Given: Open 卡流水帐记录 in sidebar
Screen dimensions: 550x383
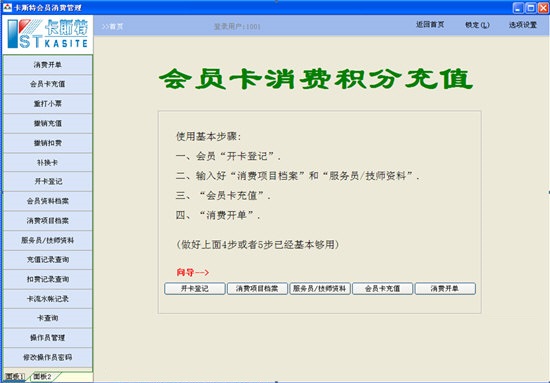Looking at the screenshot, I should (x=48, y=299).
